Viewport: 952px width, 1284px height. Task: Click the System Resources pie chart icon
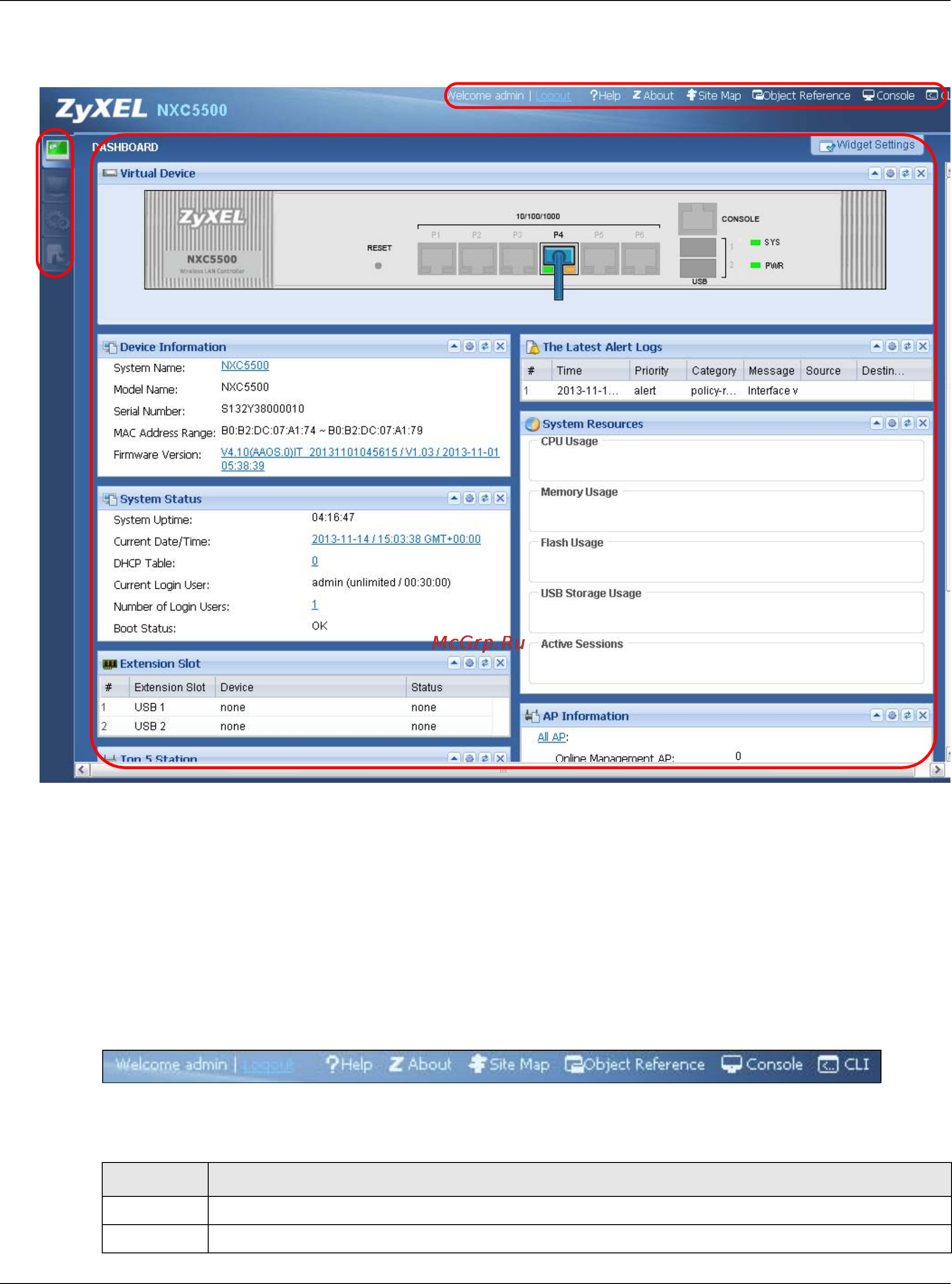(532, 424)
